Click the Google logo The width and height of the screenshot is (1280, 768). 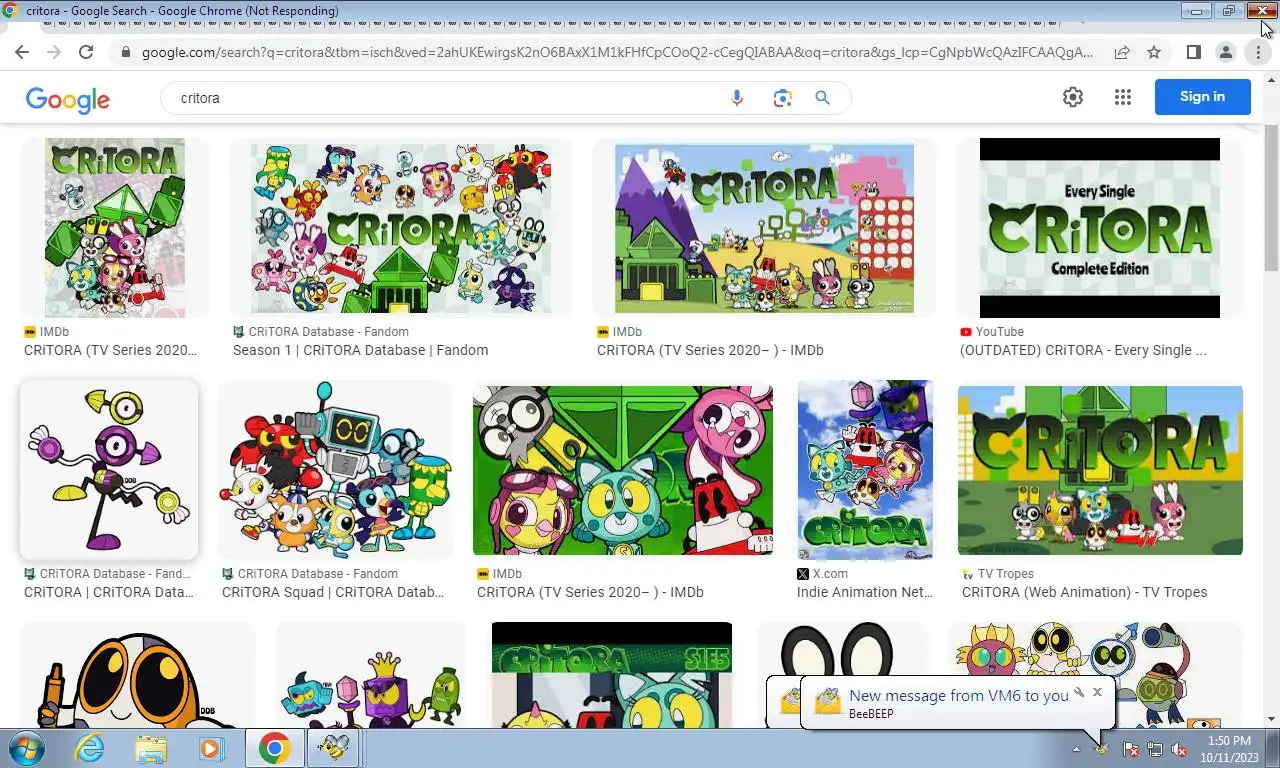tap(68, 99)
